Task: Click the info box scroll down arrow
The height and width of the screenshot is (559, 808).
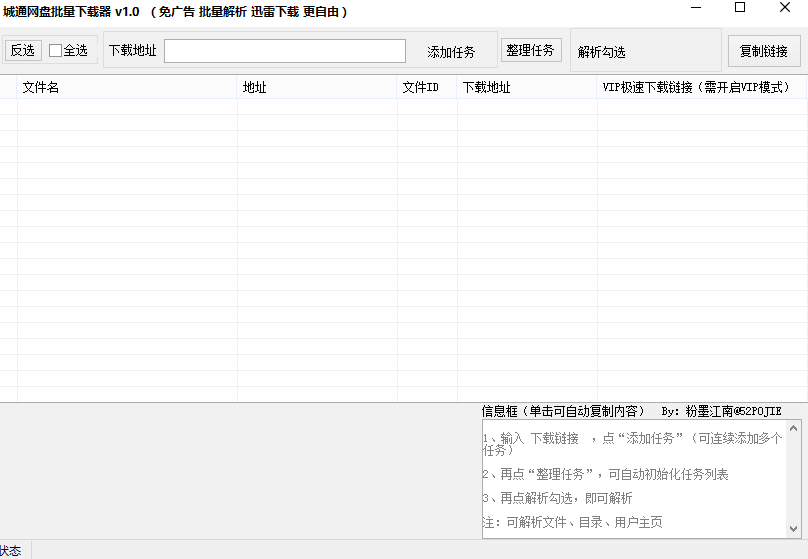Action: click(x=794, y=529)
